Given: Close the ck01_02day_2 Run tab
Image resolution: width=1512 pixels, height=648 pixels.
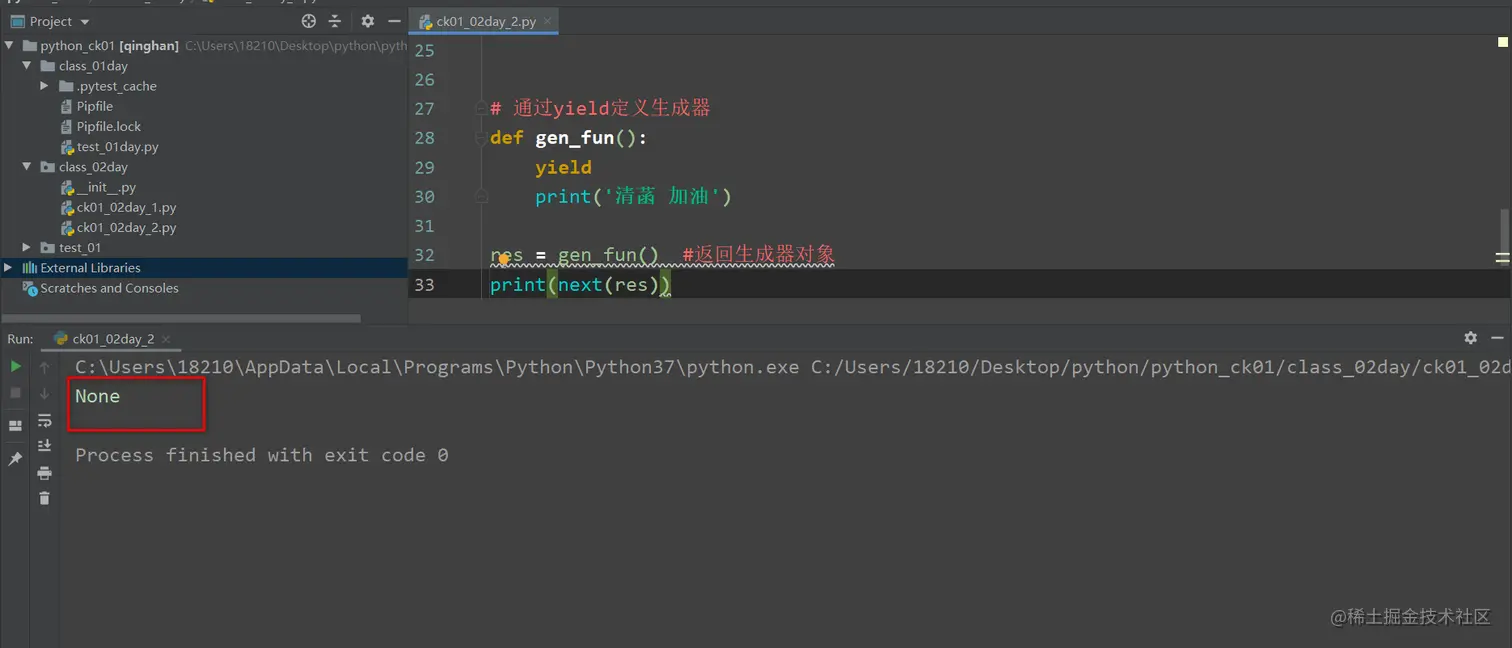Looking at the screenshot, I should (165, 339).
